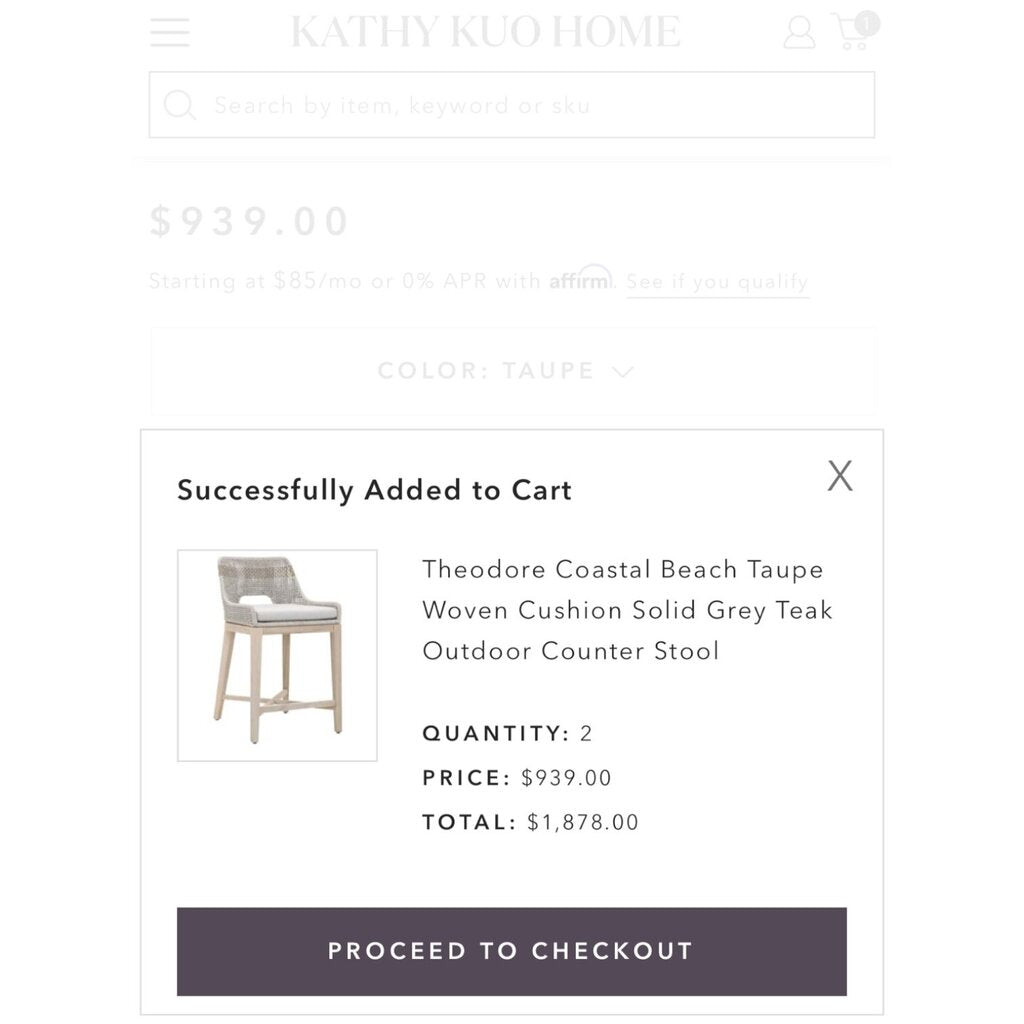Click the Total: $1,878.00 line

[530, 822]
